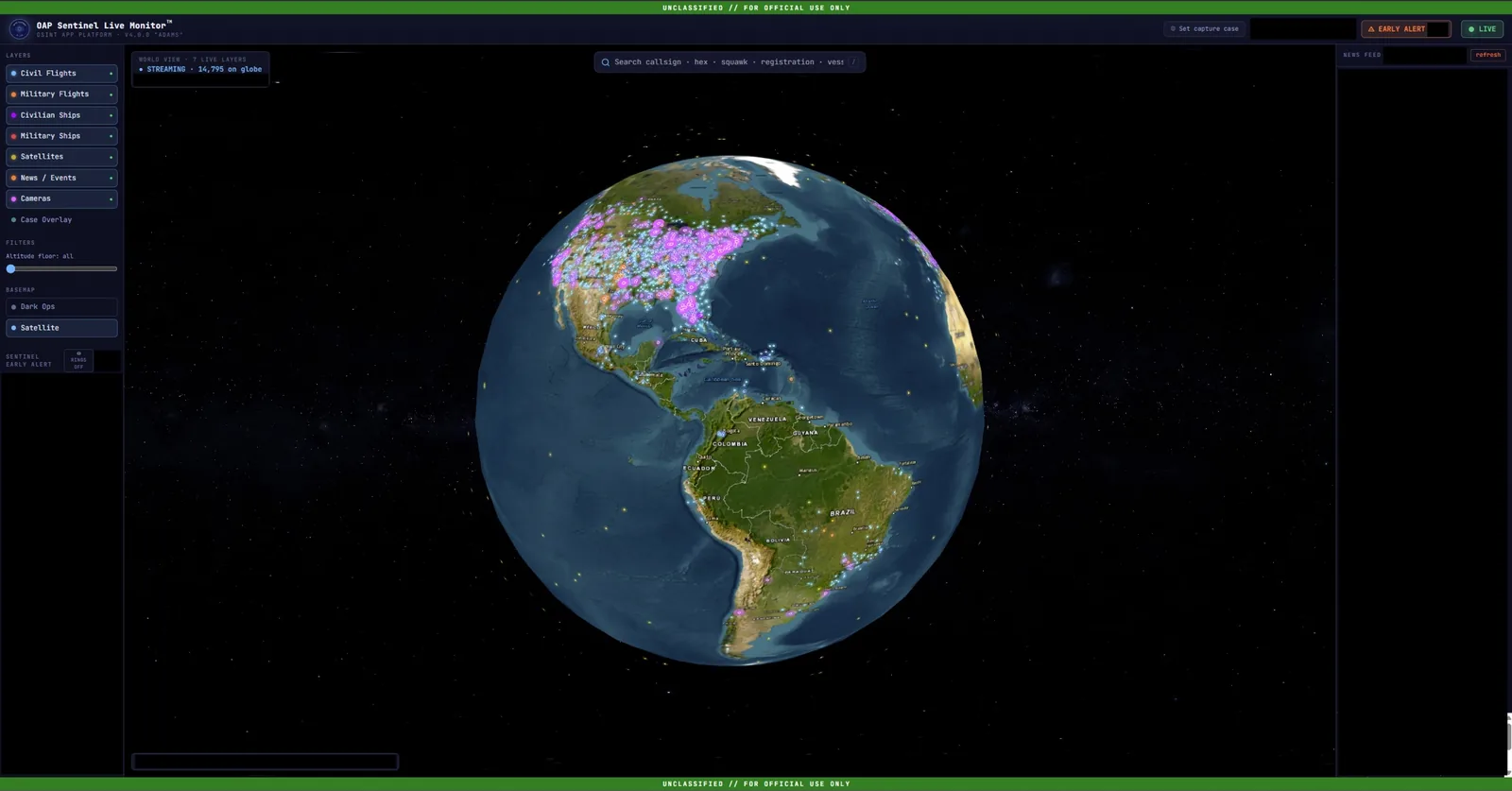
Task: Click the OAP Sentinel circular logo icon
Action: [19, 29]
